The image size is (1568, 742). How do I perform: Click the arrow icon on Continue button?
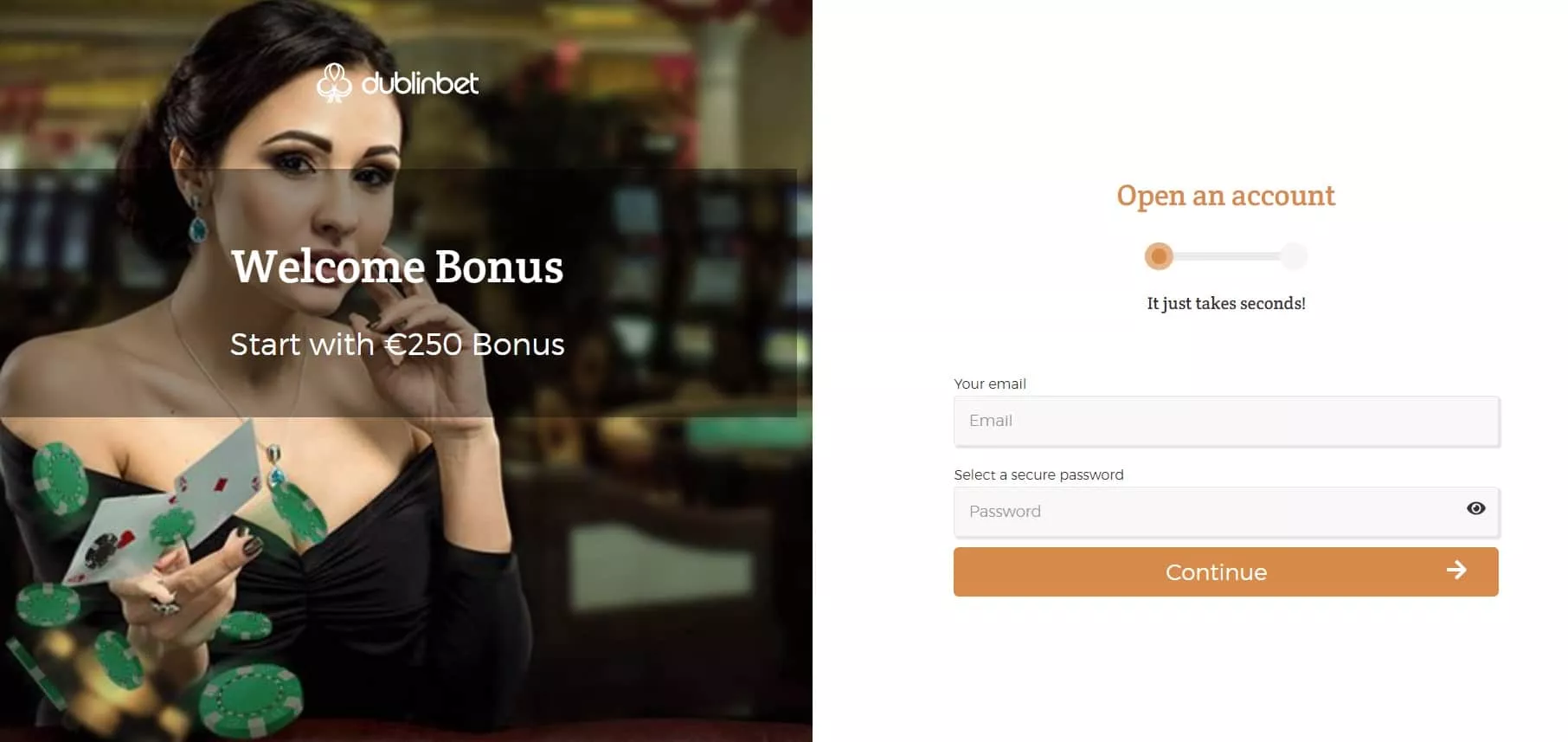click(1456, 570)
